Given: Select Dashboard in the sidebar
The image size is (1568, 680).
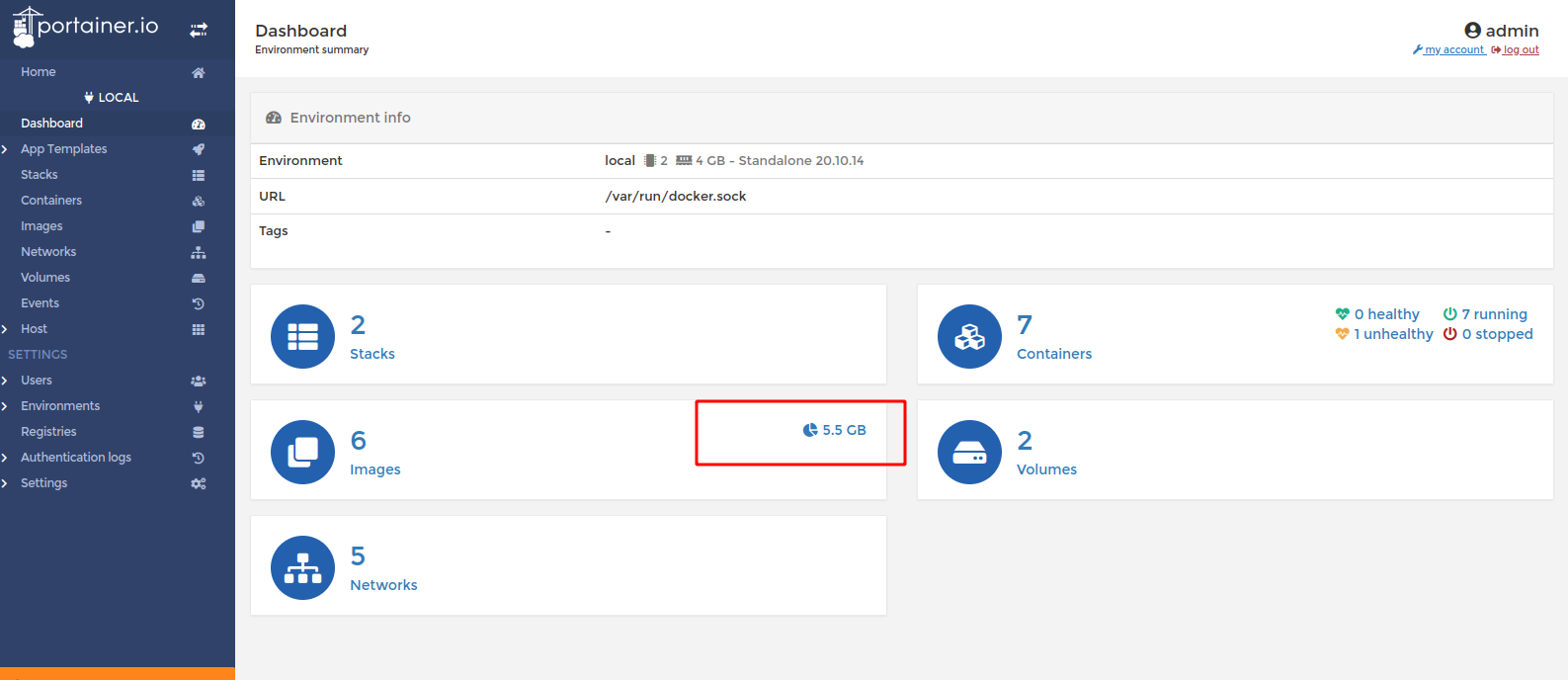Looking at the screenshot, I should click(x=51, y=124).
